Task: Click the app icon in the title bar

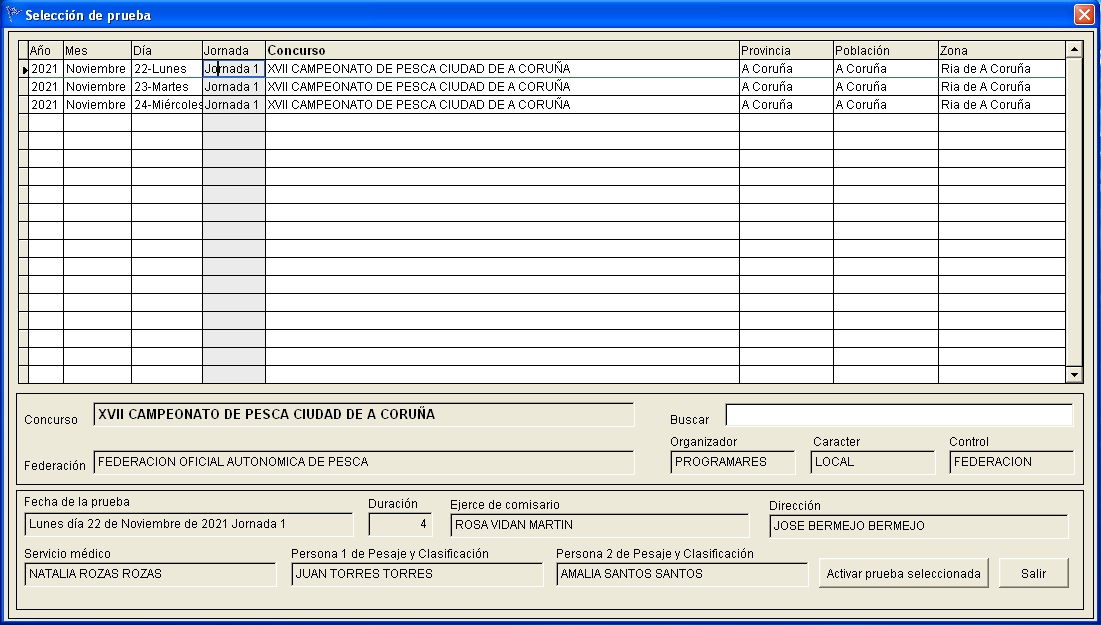Action: point(13,15)
